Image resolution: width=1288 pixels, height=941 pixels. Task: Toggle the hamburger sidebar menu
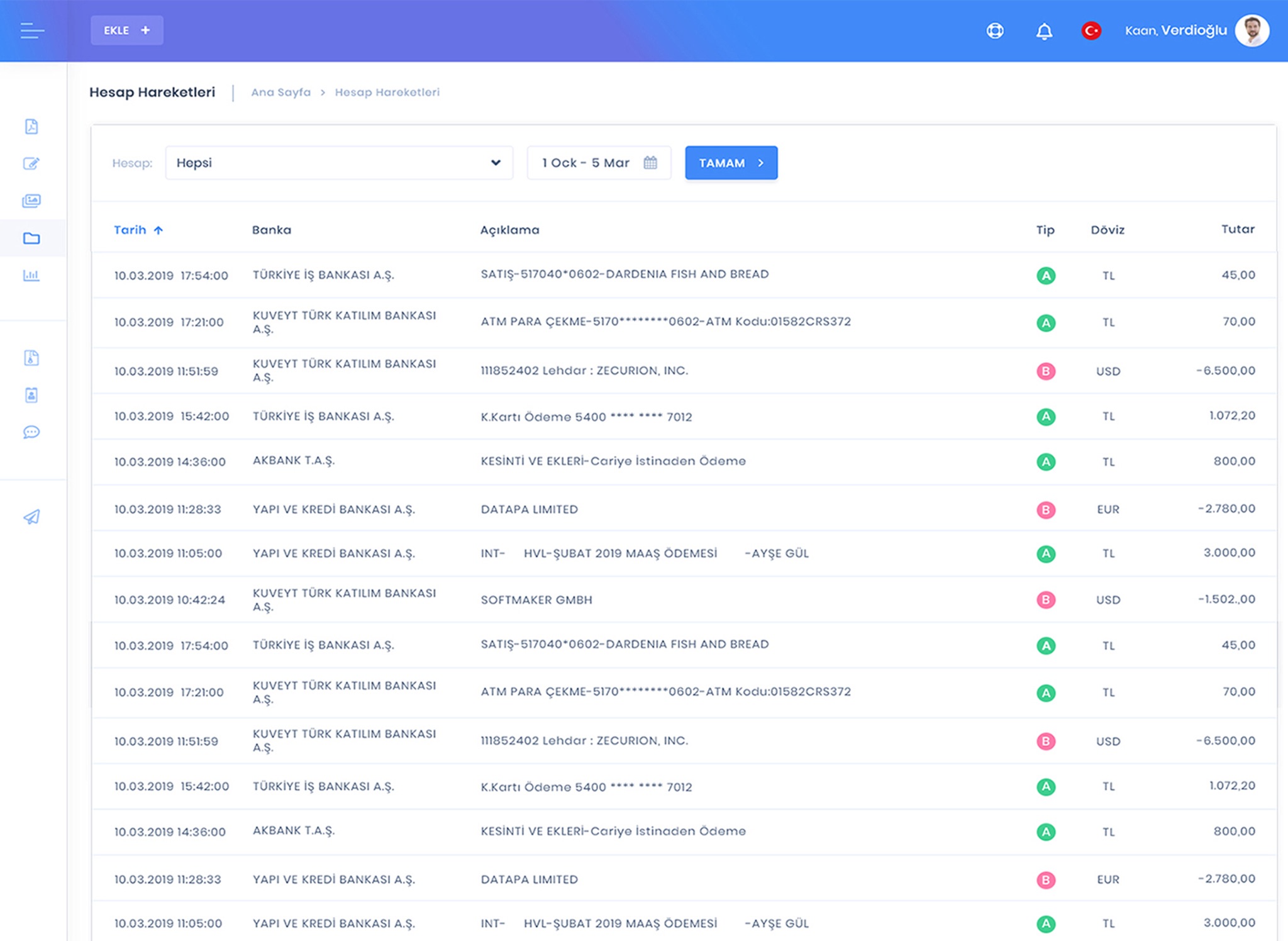click(32, 31)
